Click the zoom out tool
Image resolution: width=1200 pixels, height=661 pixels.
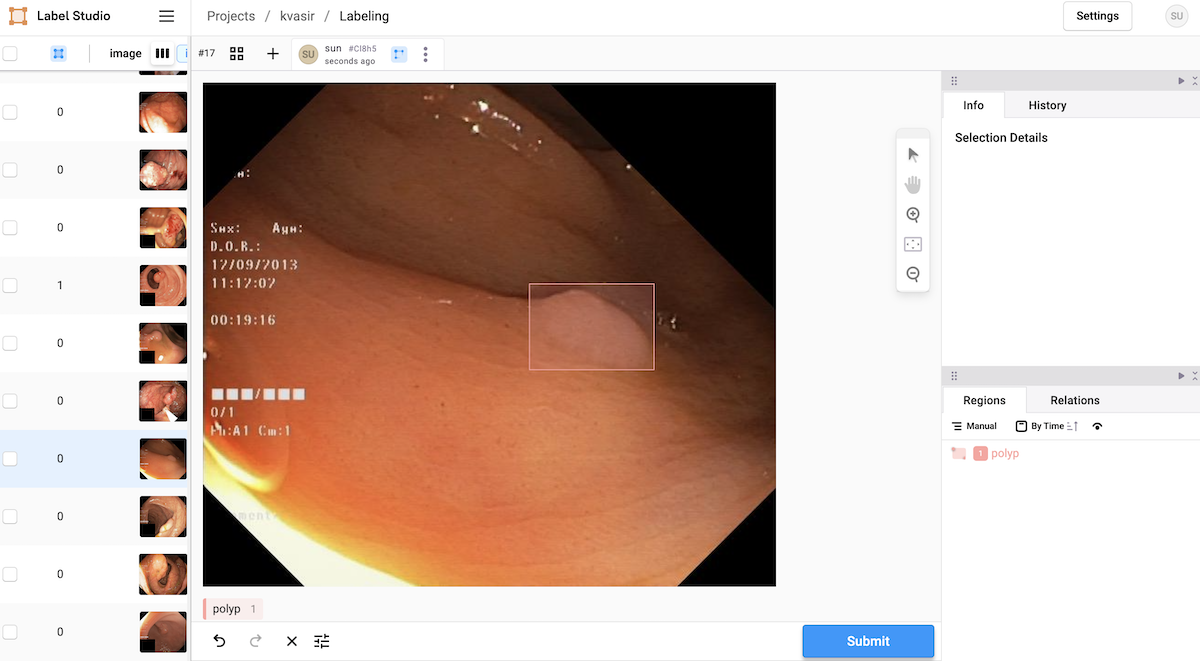(913, 274)
